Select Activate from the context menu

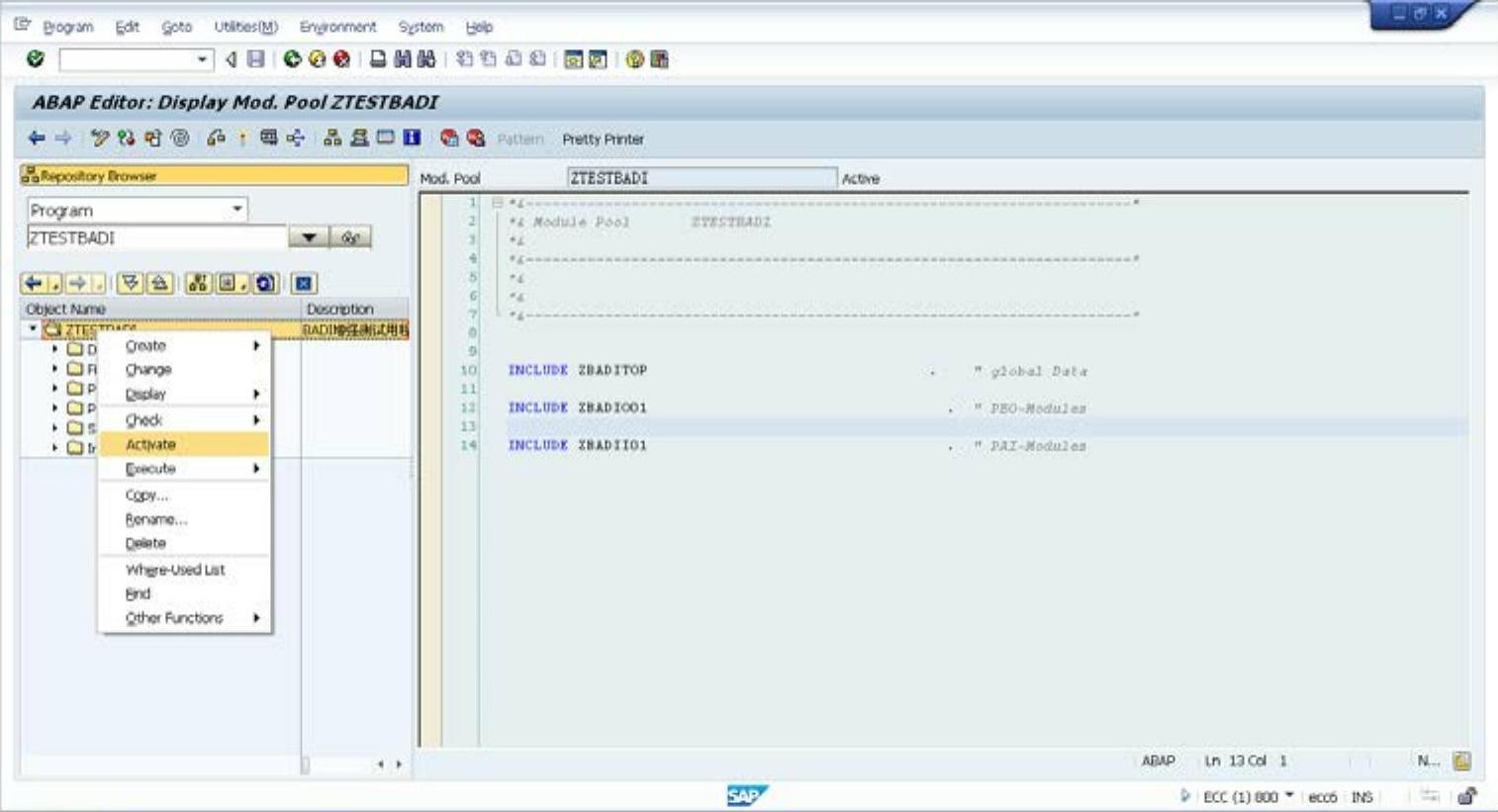pyautogui.click(x=184, y=445)
